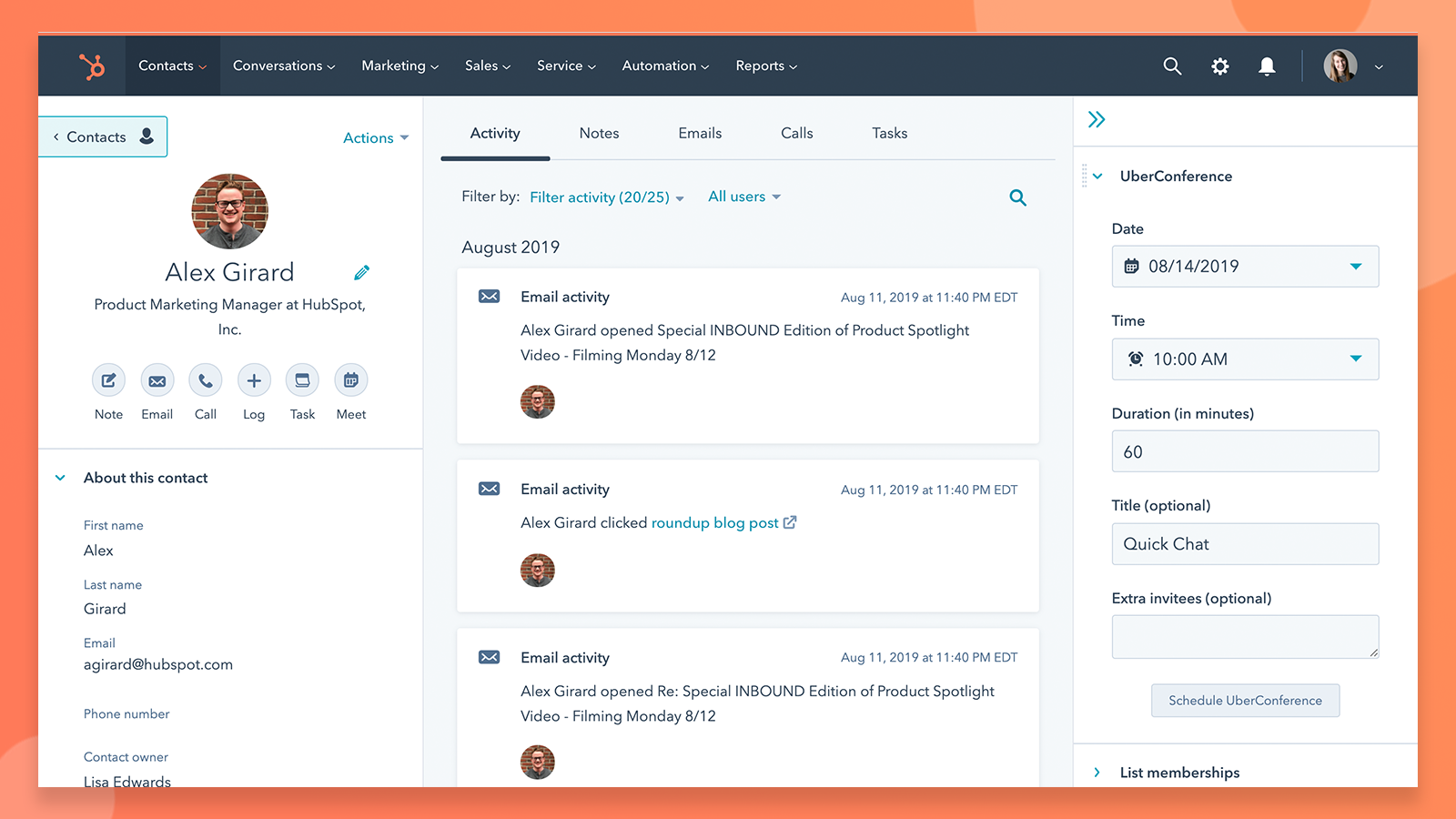This screenshot has width=1456, height=819.
Task: Switch to the Tasks tab
Action: [890, 133]
